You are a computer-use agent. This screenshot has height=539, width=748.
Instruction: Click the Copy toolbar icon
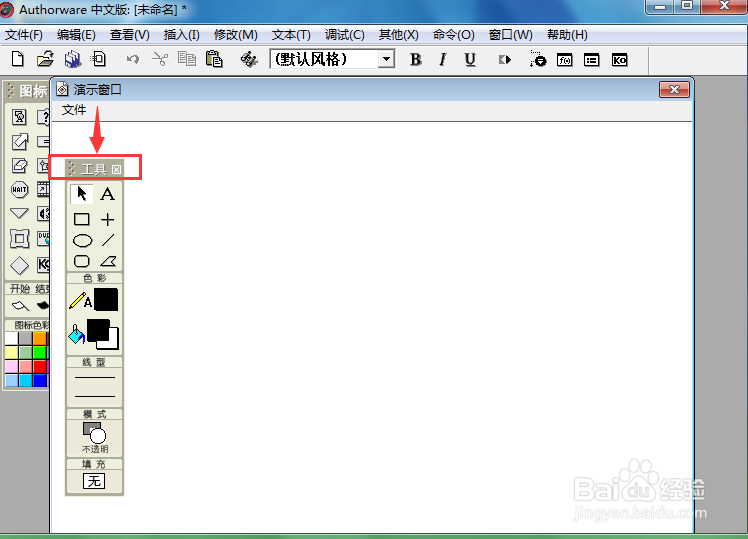click(187, 59)
